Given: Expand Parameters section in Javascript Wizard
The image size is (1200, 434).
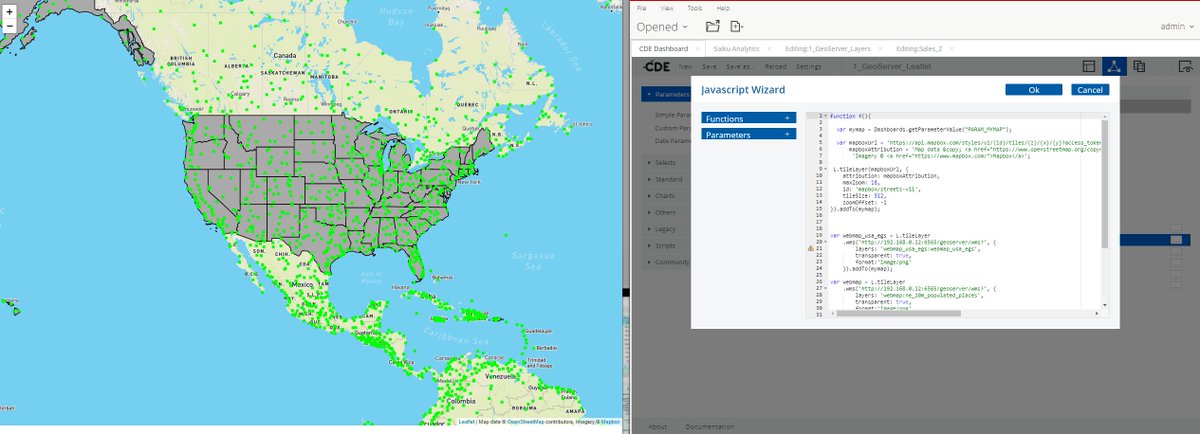Looking at the screenshot, I should [749, 134].
